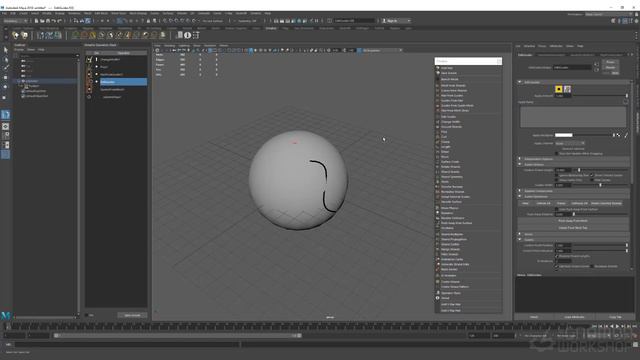Open the Apply Channel dropdown
Viewport: 640px width, 360px height.
(569, 144)
